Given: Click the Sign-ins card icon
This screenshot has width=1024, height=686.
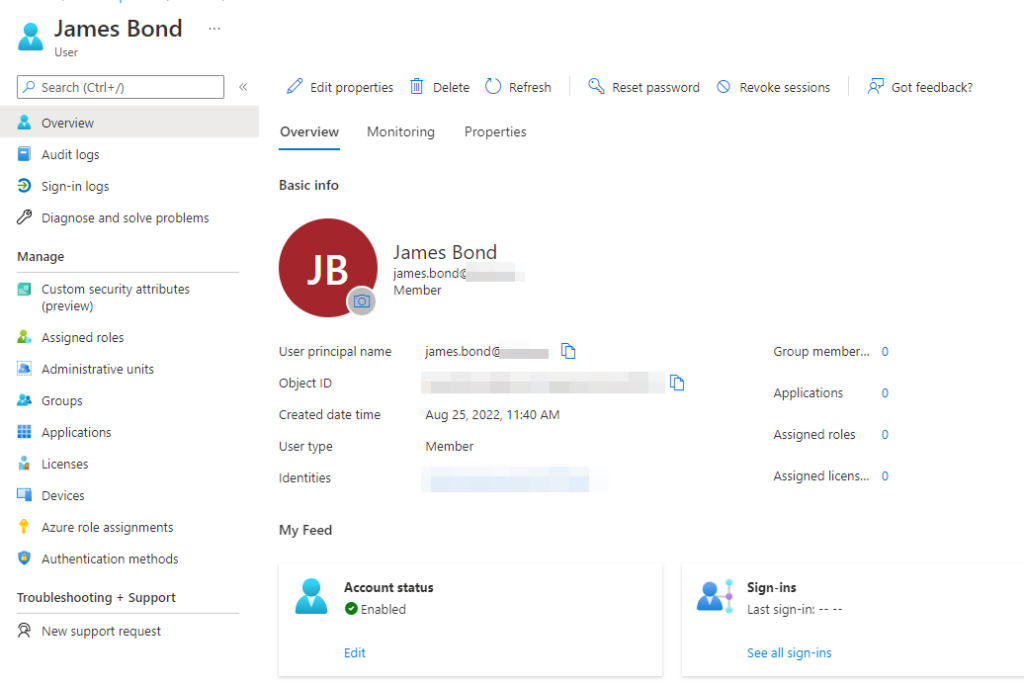Looking at the screenshot, I should click(714, 596).
